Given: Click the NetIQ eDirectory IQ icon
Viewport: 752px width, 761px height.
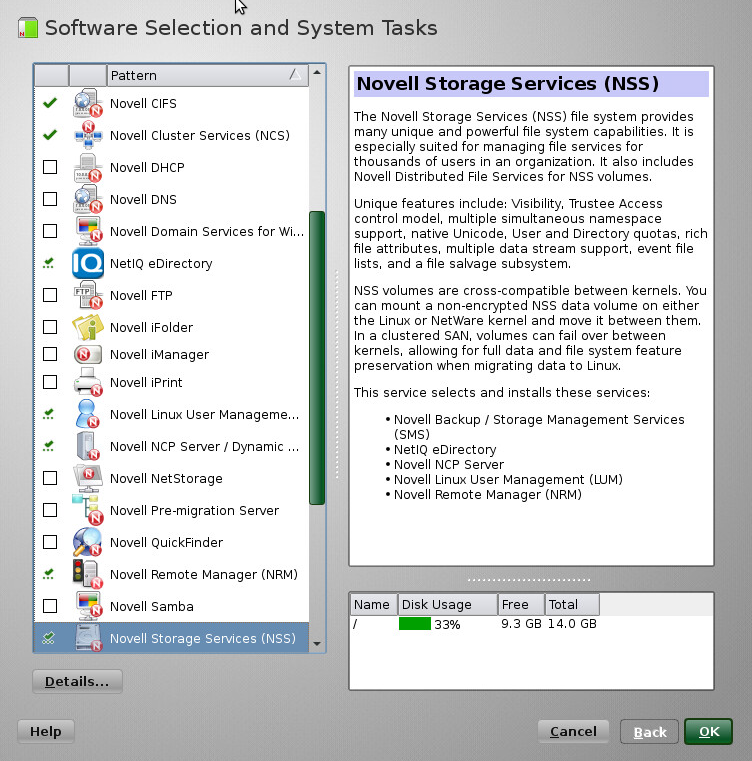Looking at the screenshot, I should tap(88, 263).
